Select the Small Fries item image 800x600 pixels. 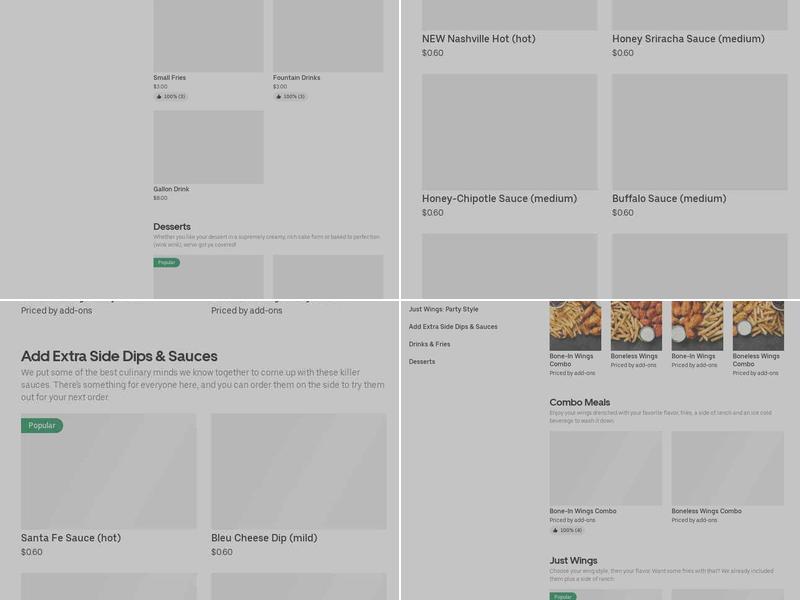(208, 35)
